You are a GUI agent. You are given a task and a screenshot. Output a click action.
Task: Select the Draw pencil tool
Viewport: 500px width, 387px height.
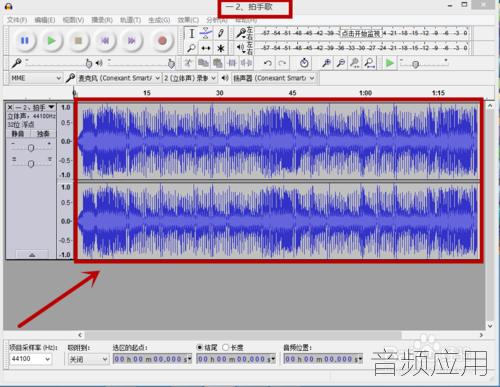click(x=220, y=33)
